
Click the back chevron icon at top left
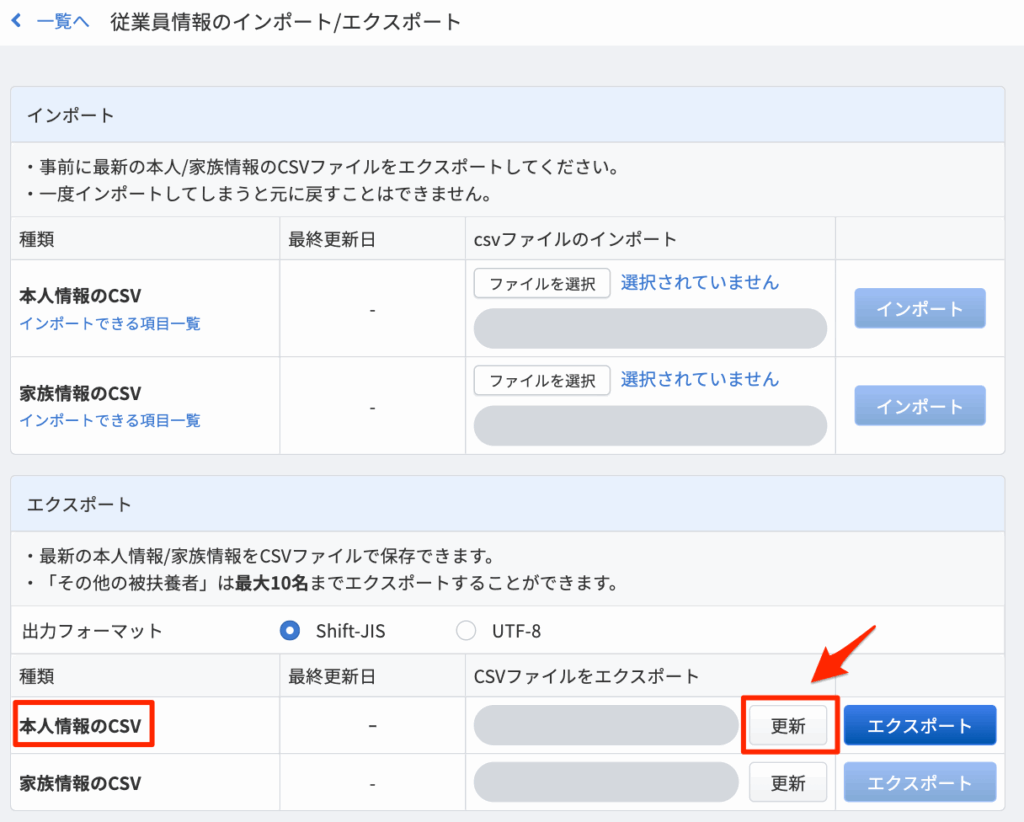pyautogui.click(x=16, y=21)
